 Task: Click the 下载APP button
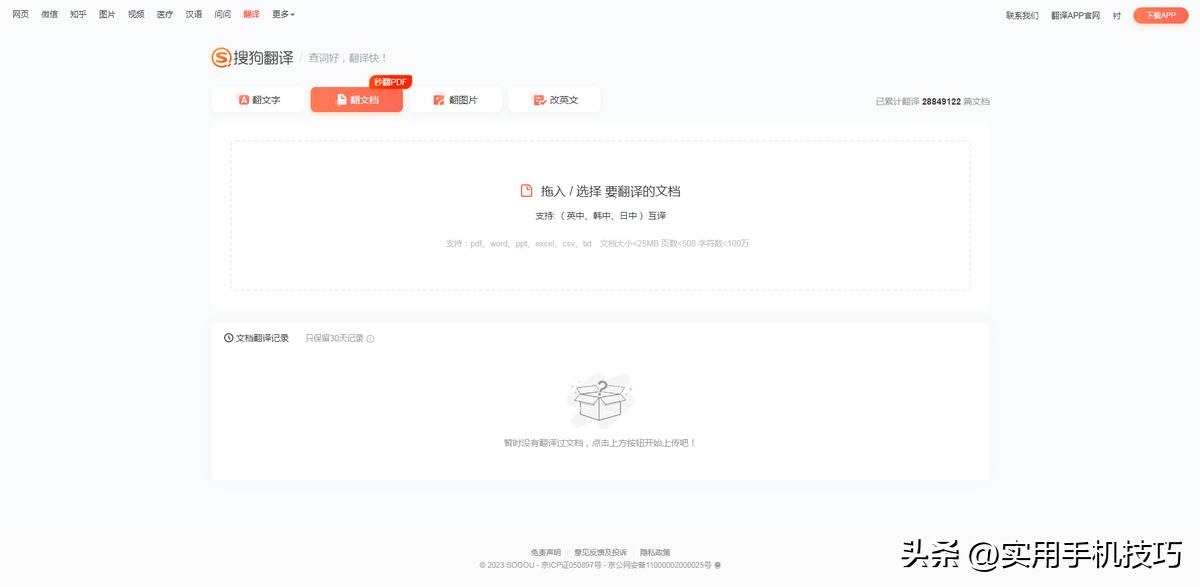tap(1161, 15)
